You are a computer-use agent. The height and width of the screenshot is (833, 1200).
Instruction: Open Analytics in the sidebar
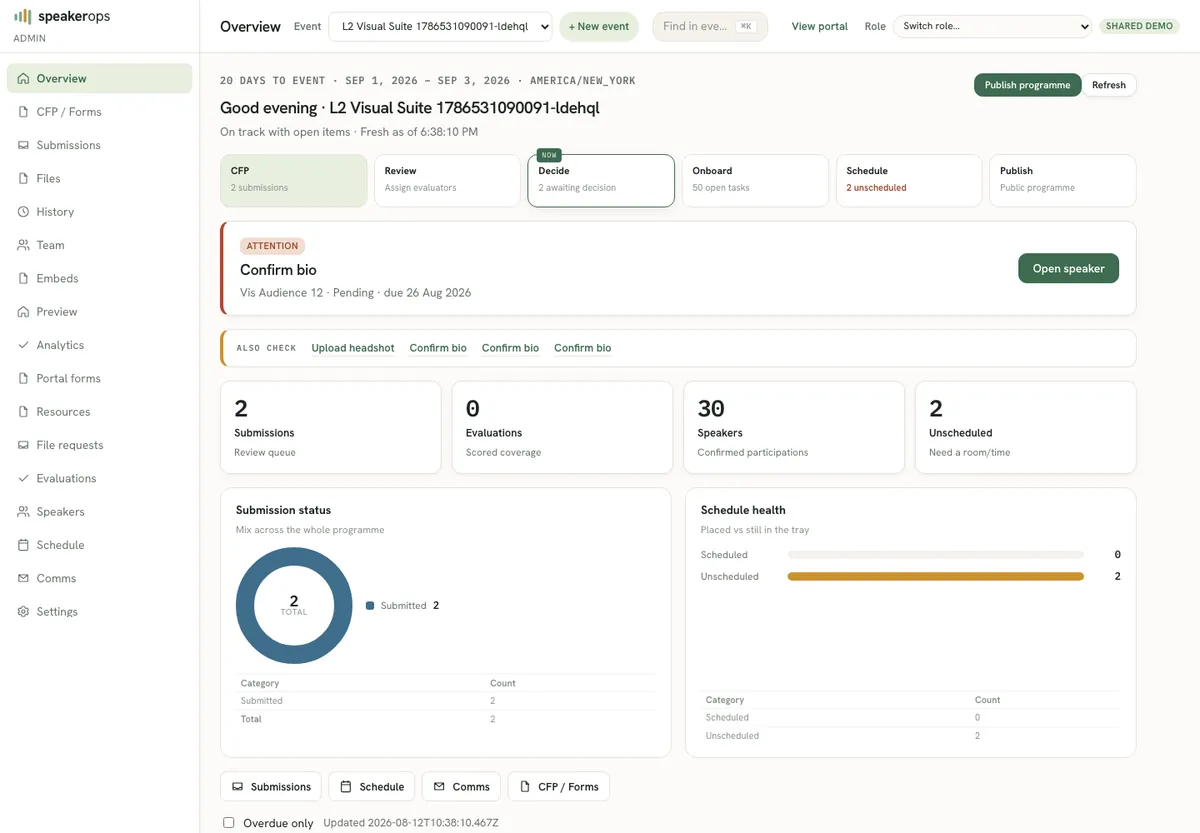click(99, 345)
